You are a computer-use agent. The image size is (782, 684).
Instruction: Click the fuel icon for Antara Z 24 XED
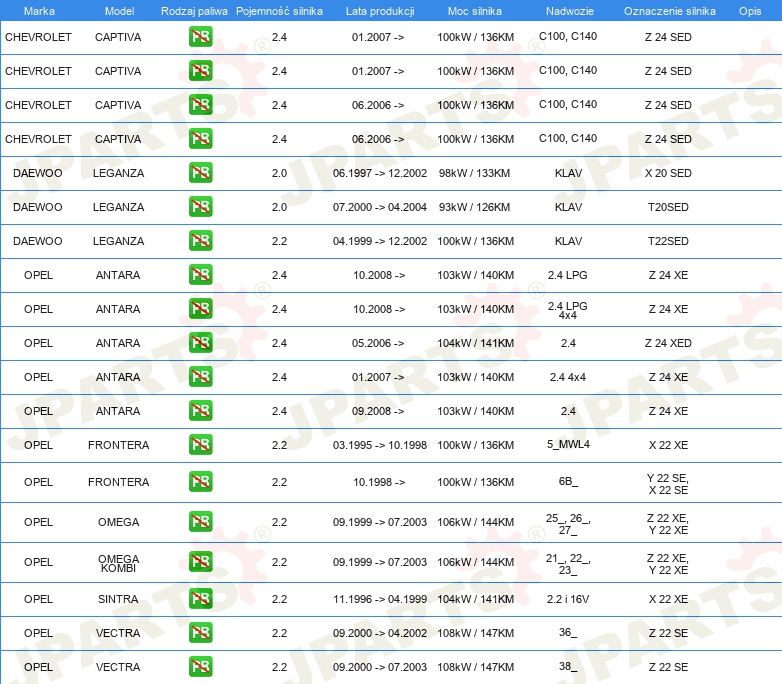[200, 343]
